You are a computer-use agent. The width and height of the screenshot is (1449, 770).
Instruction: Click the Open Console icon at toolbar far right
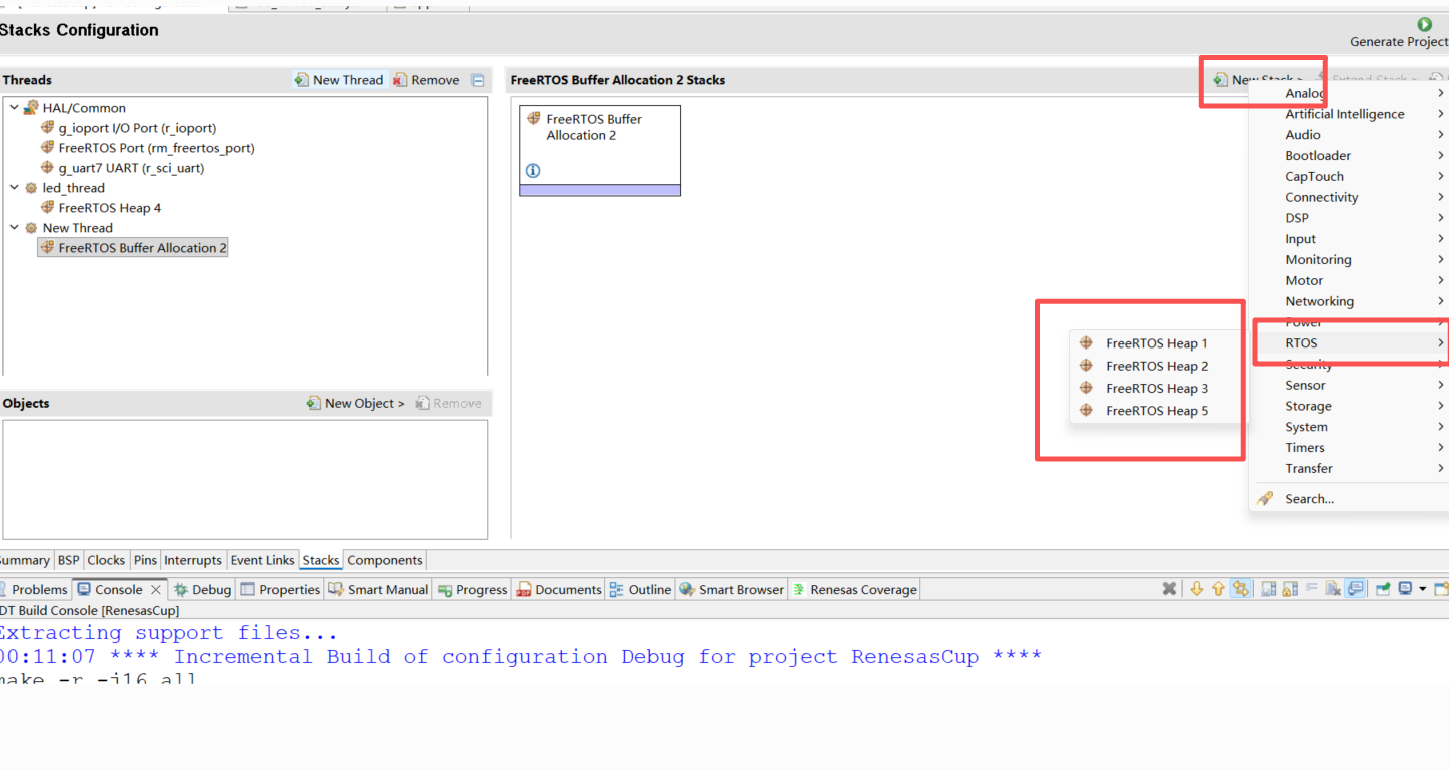coord(1441,589)
